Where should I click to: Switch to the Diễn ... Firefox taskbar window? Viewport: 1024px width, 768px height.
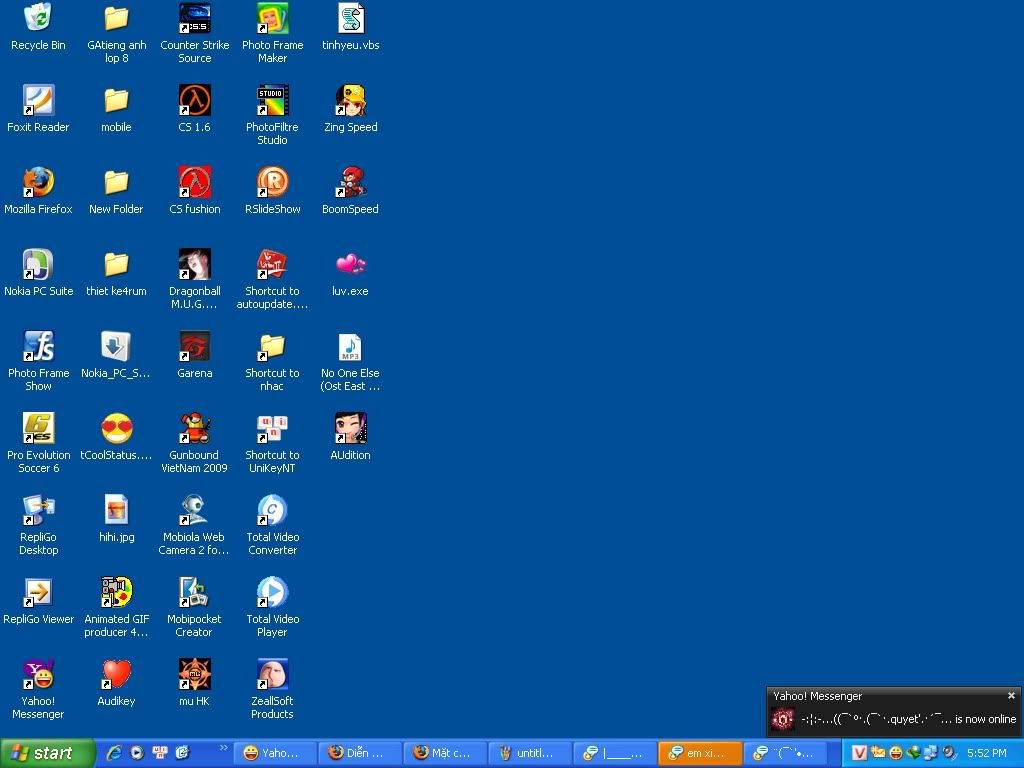361,753
